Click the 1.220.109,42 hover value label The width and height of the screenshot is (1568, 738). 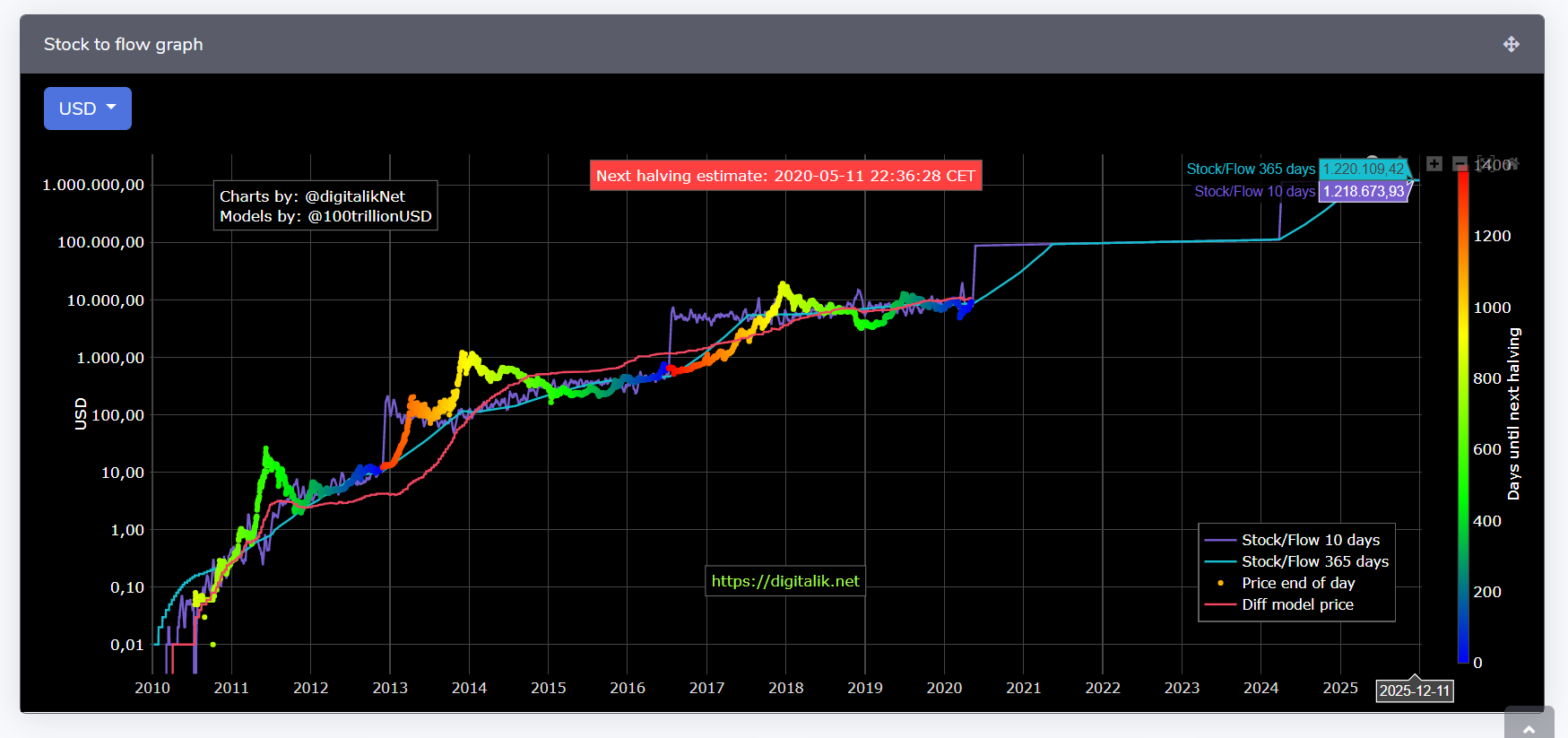tap(1363, 169)
